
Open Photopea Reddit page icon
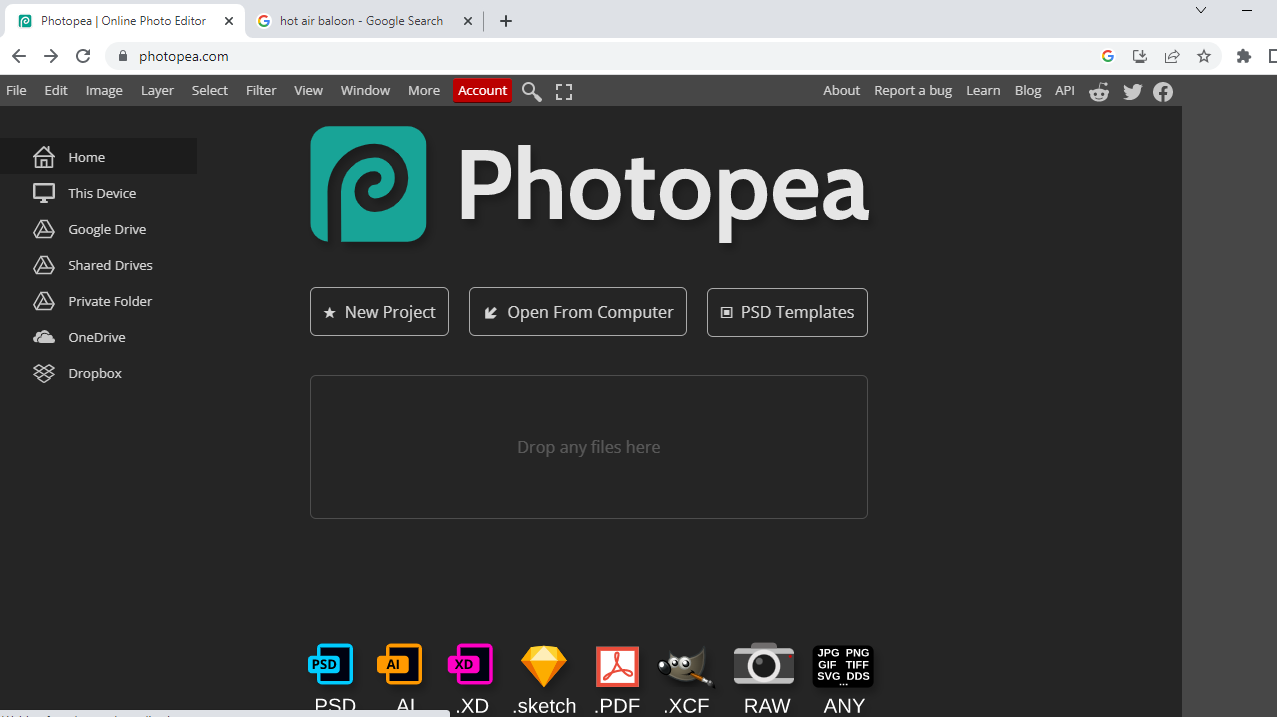pyautogui.click(x=1099, y=92)
